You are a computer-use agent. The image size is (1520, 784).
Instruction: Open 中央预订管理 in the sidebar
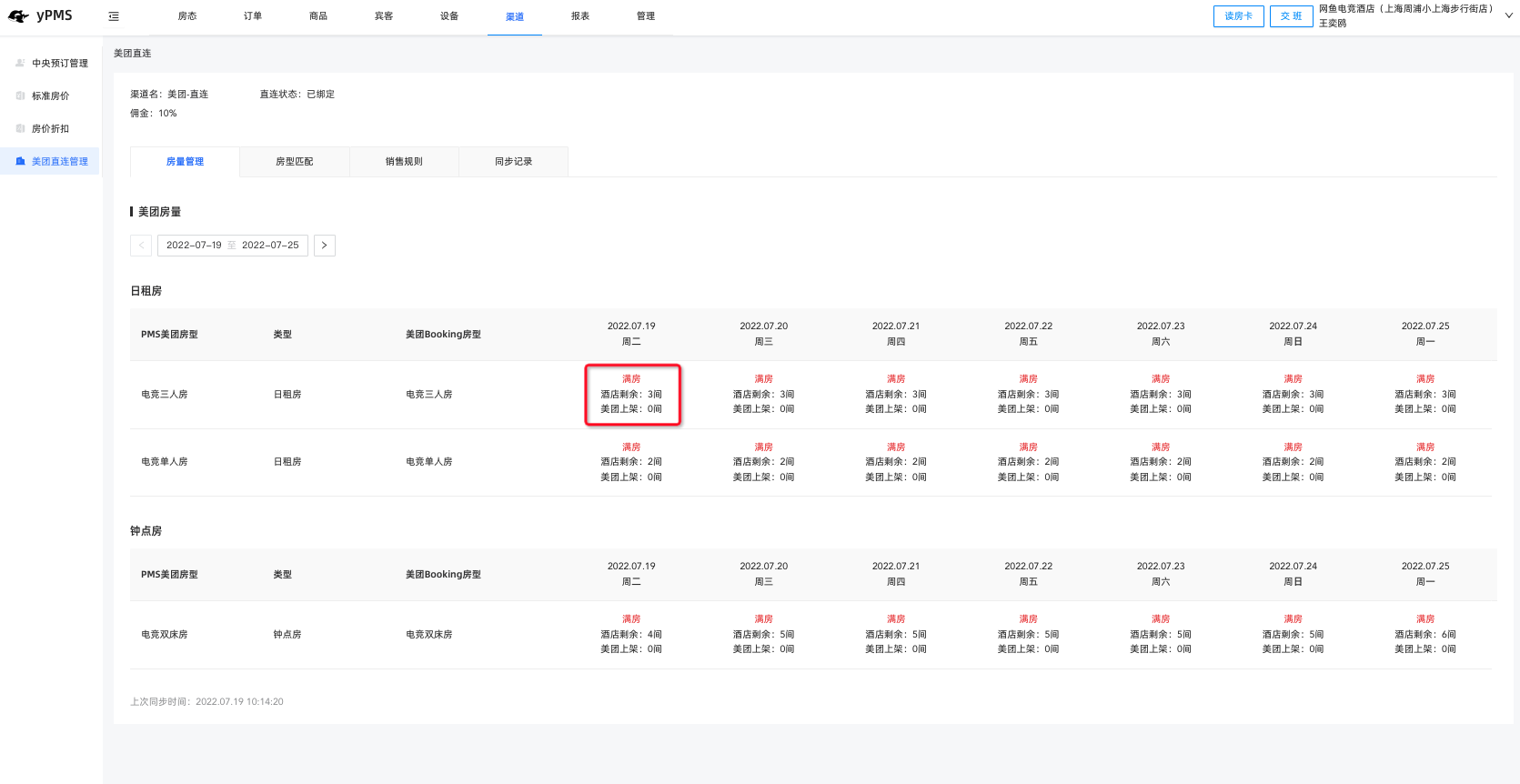tap(60, 64)
